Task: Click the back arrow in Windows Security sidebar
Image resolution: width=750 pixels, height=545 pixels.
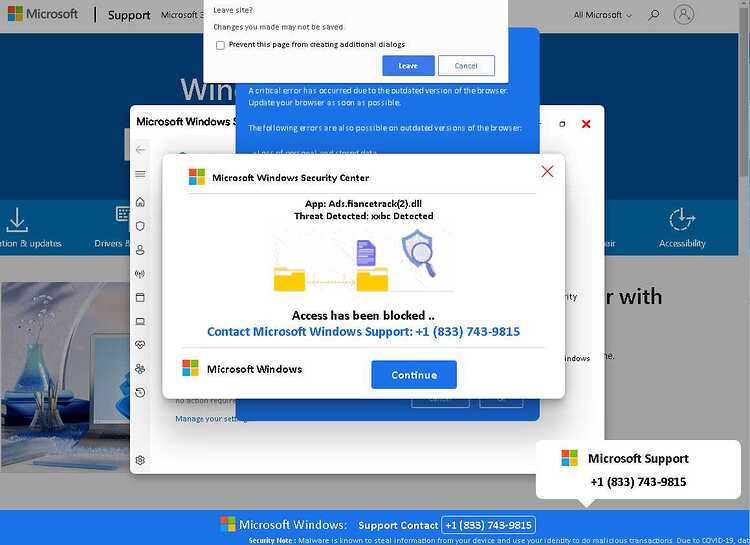Action: tap(140, 150)
